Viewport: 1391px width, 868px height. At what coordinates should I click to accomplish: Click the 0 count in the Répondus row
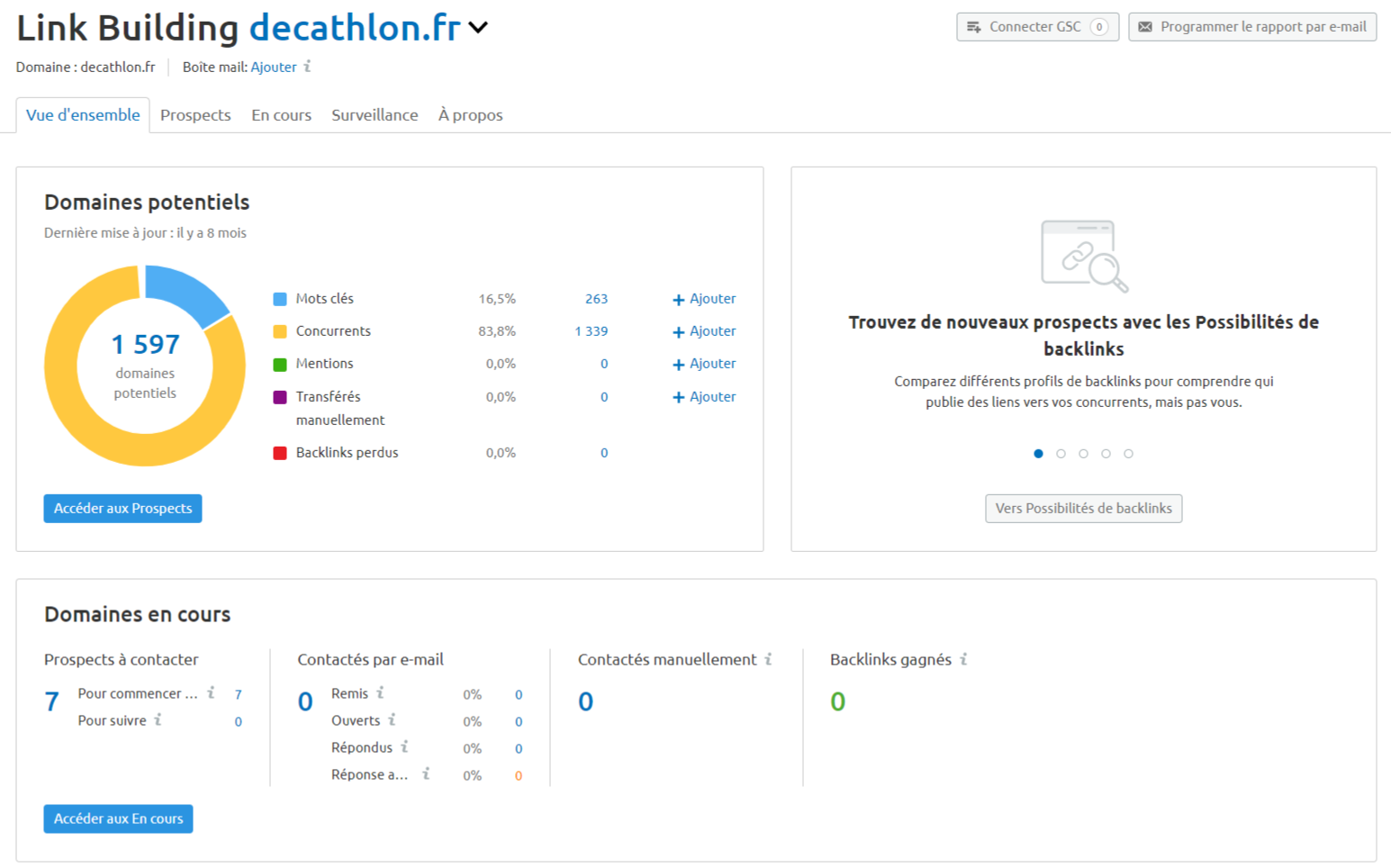pos(519,748)
